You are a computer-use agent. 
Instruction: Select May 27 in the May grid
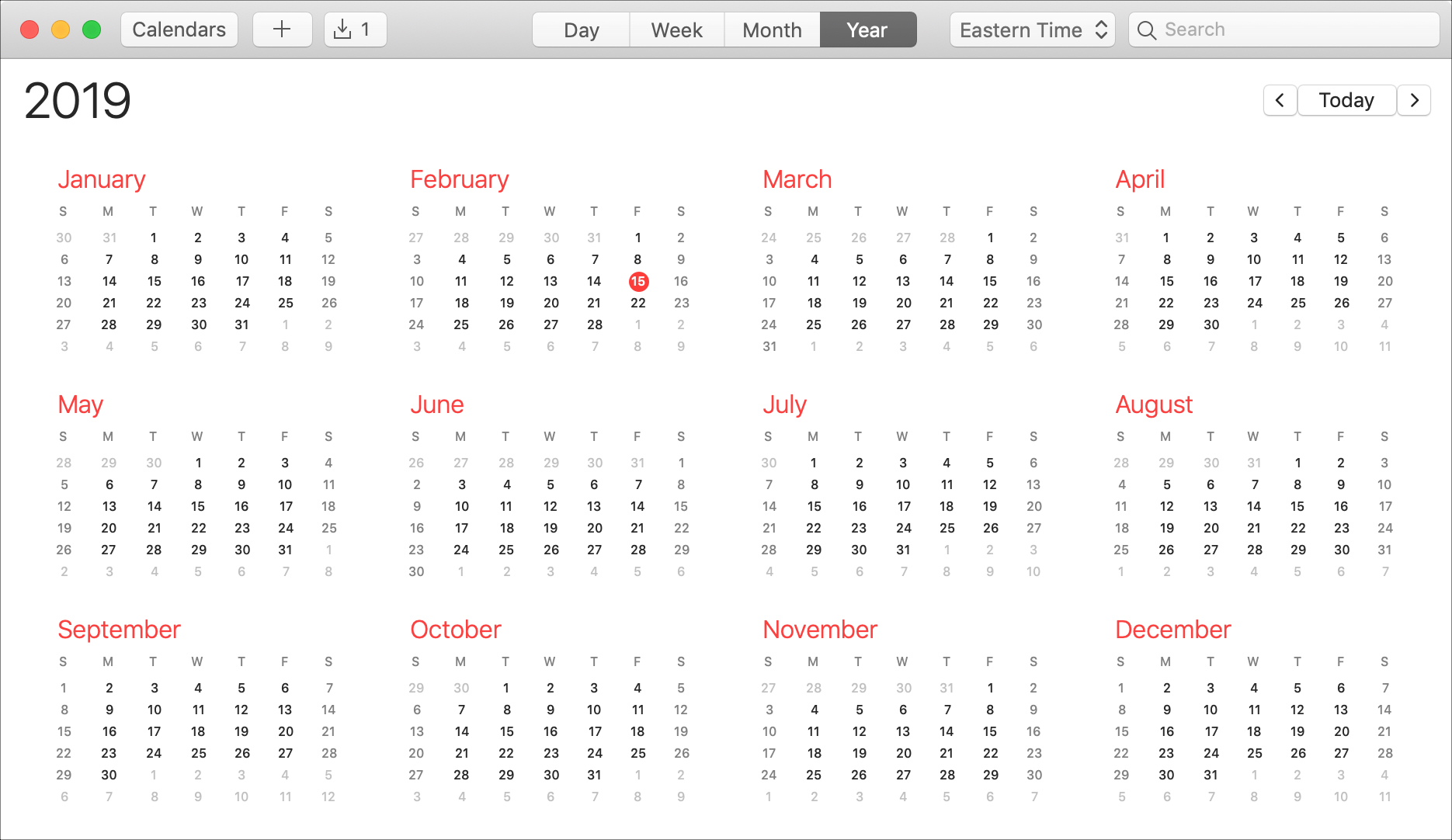coord(109,550)
